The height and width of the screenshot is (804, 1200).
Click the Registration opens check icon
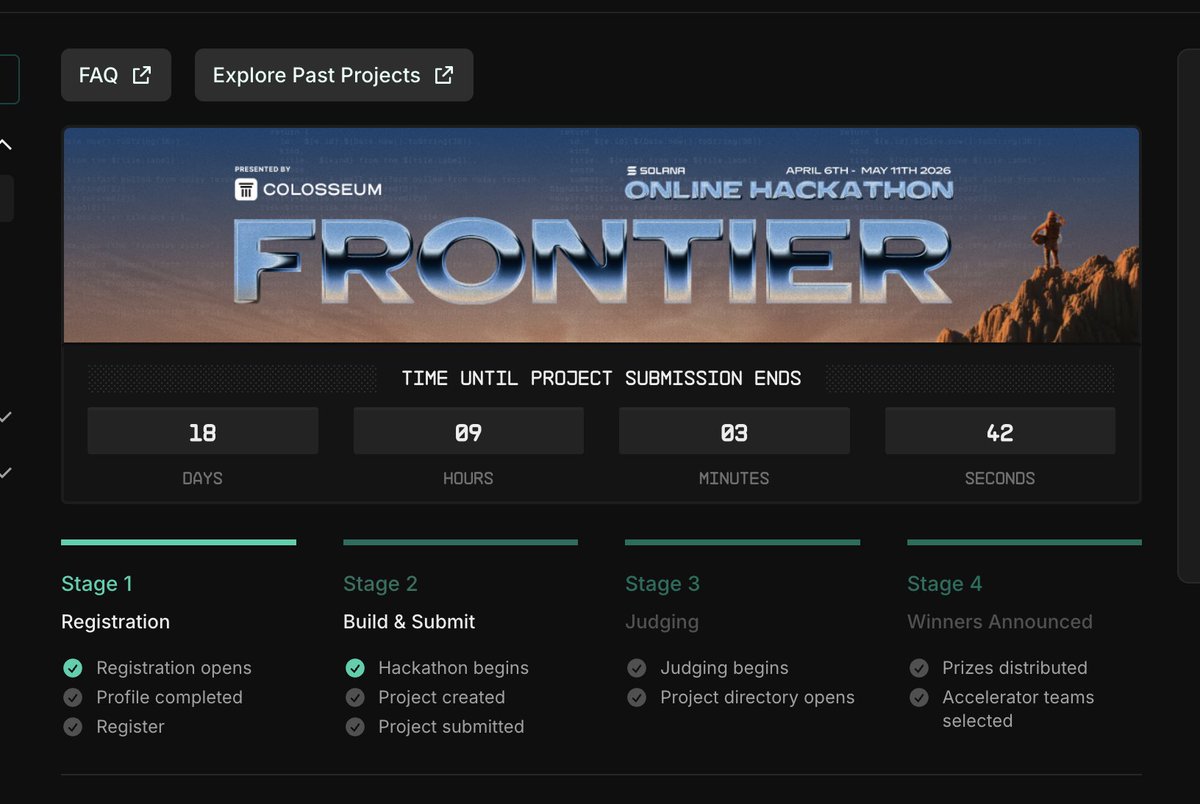pos(72,668)
